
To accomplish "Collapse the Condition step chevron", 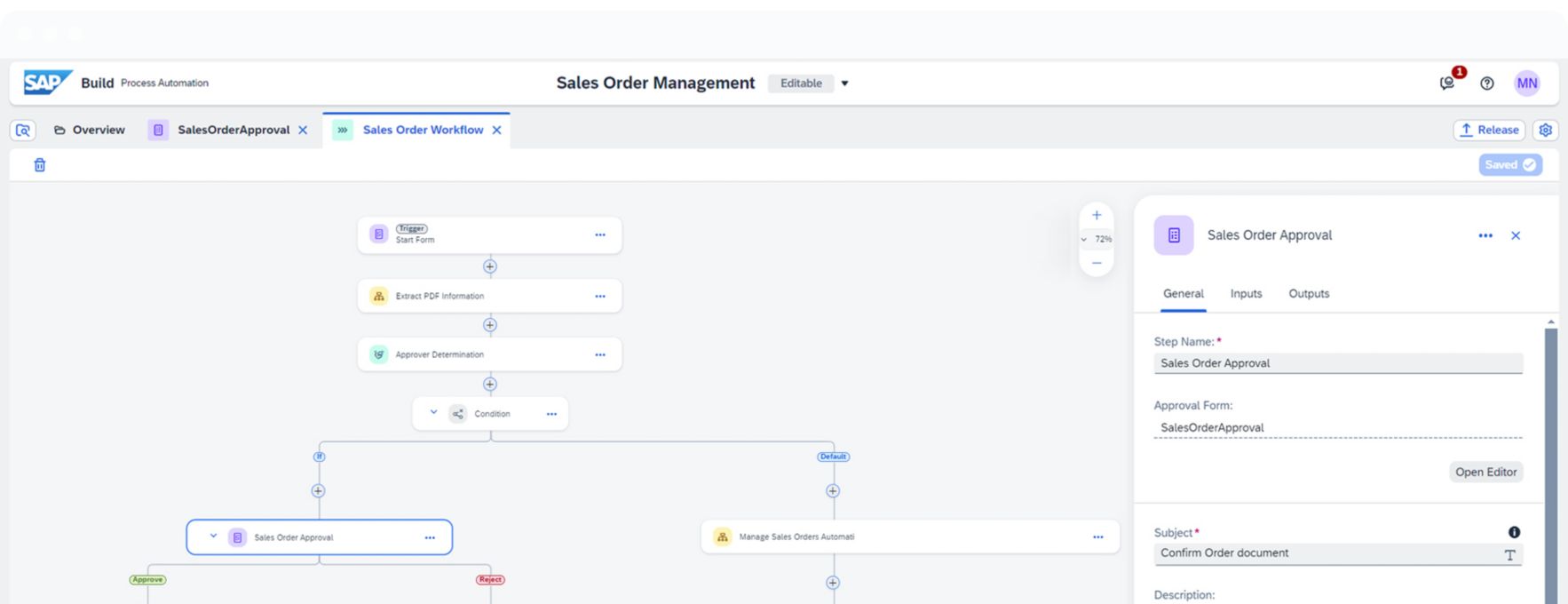I will click(433, 413).
